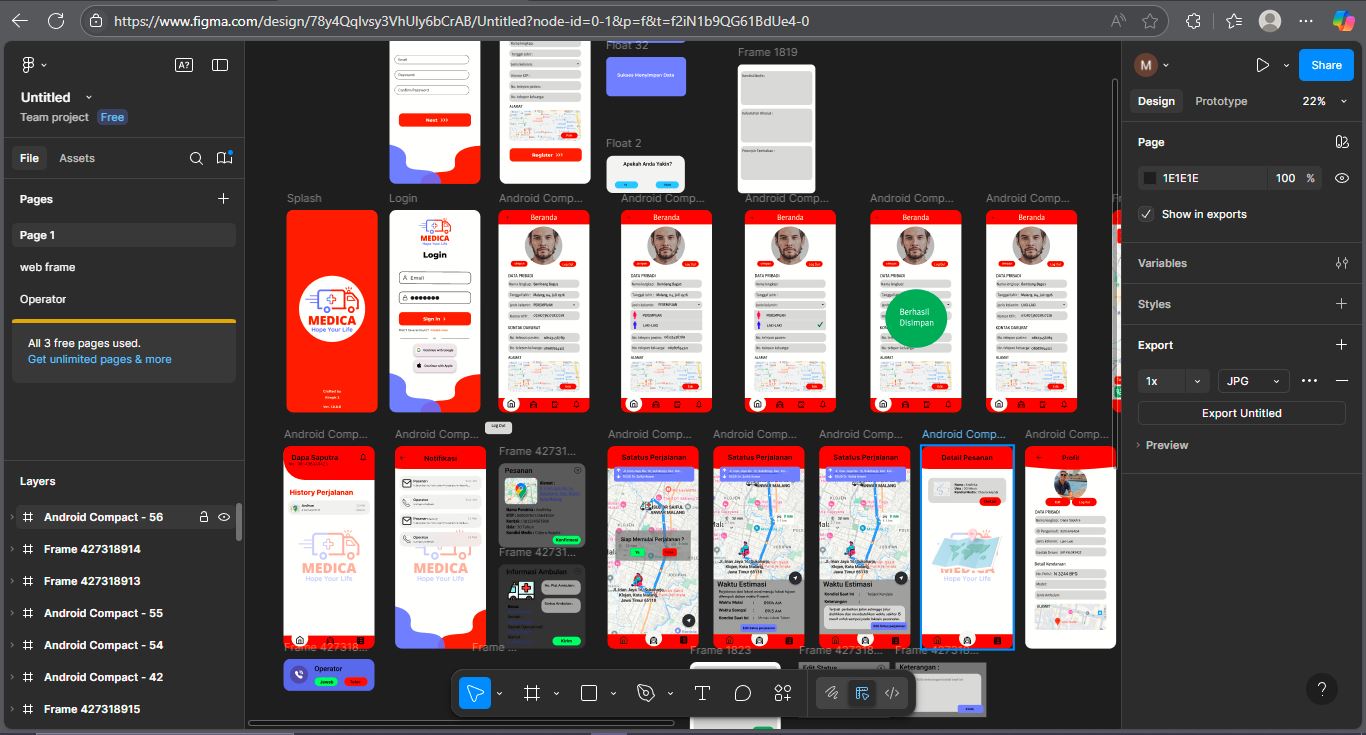Open the JPG export format dropdown
1366x735 pixels.
click(x=1253, y=381)
